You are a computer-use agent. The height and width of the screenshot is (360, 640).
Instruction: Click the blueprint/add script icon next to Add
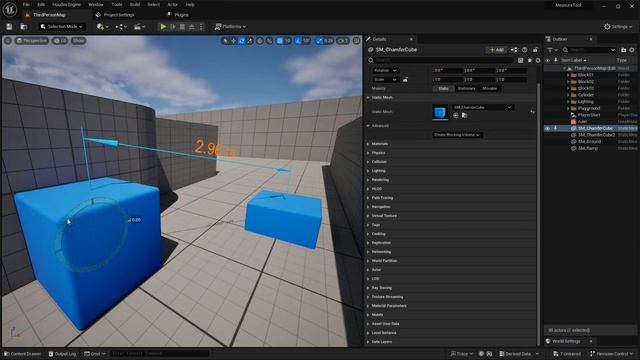click(x=514, y=50)
